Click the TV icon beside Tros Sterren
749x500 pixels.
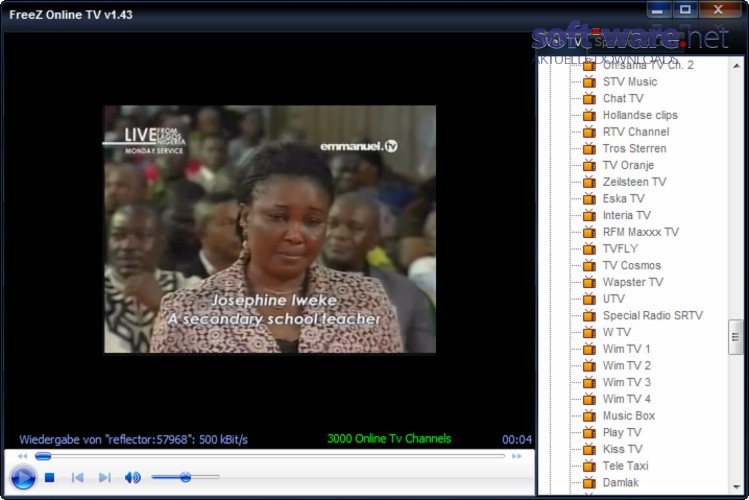point(589,149)
